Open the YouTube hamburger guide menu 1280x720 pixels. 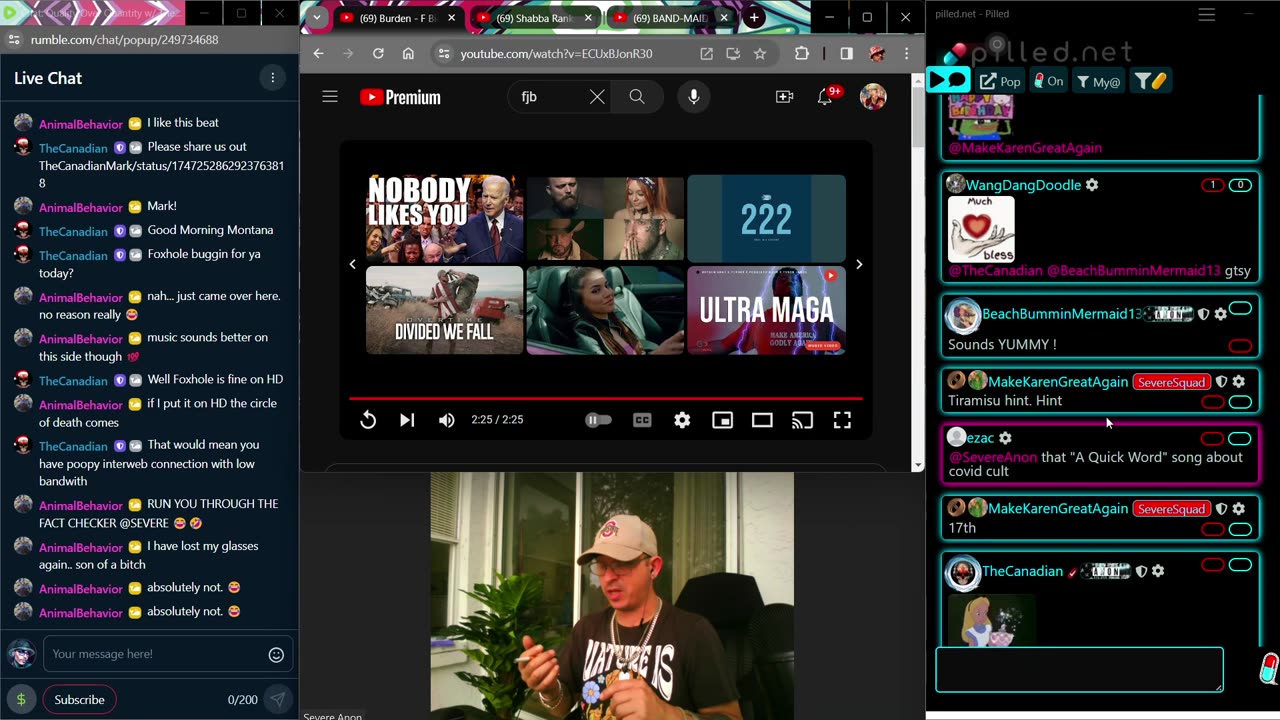(330, 97)
